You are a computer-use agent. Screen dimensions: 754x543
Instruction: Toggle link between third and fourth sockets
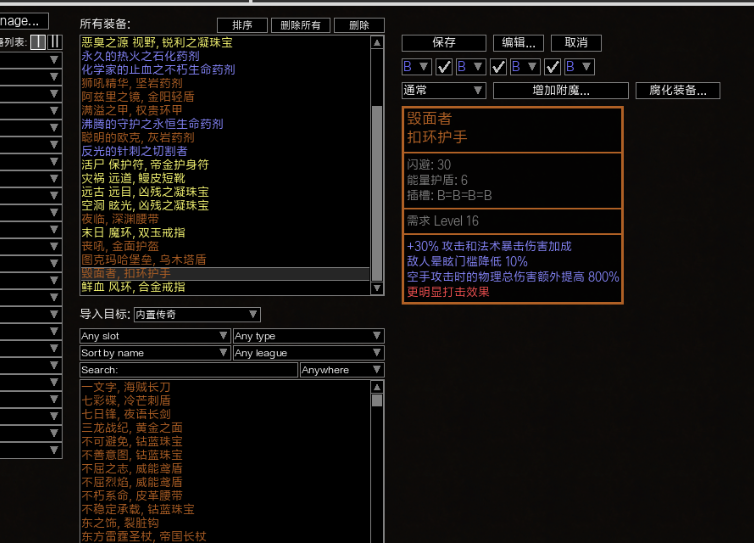tap(553, 67)
